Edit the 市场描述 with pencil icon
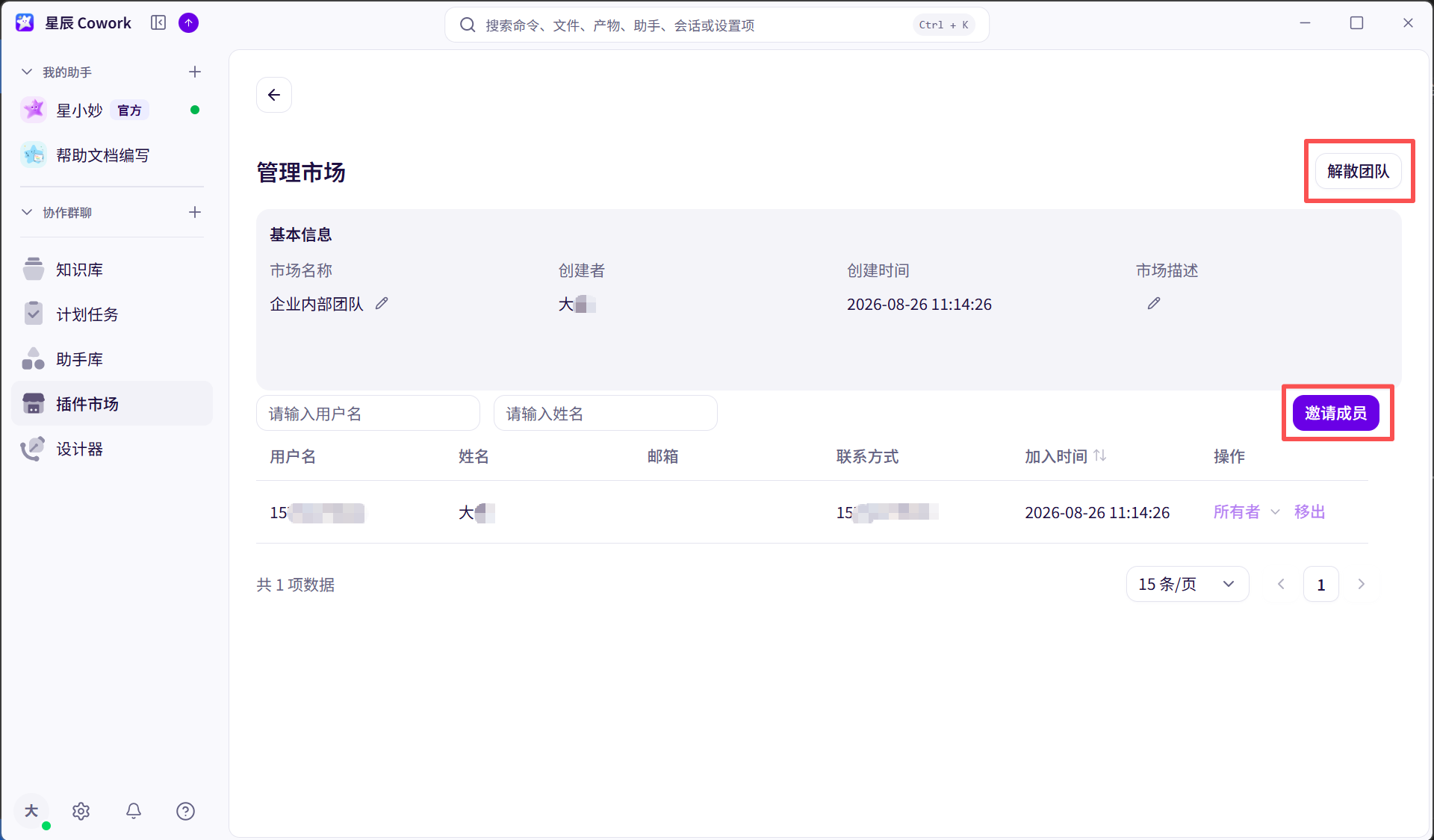 click(x=1154, y=303)
